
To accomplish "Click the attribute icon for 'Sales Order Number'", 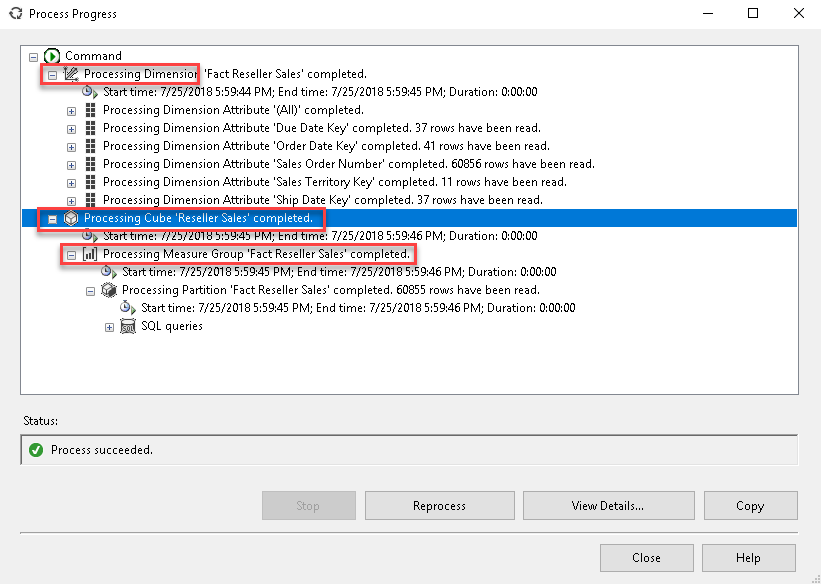I will click(x=88, y=163).
